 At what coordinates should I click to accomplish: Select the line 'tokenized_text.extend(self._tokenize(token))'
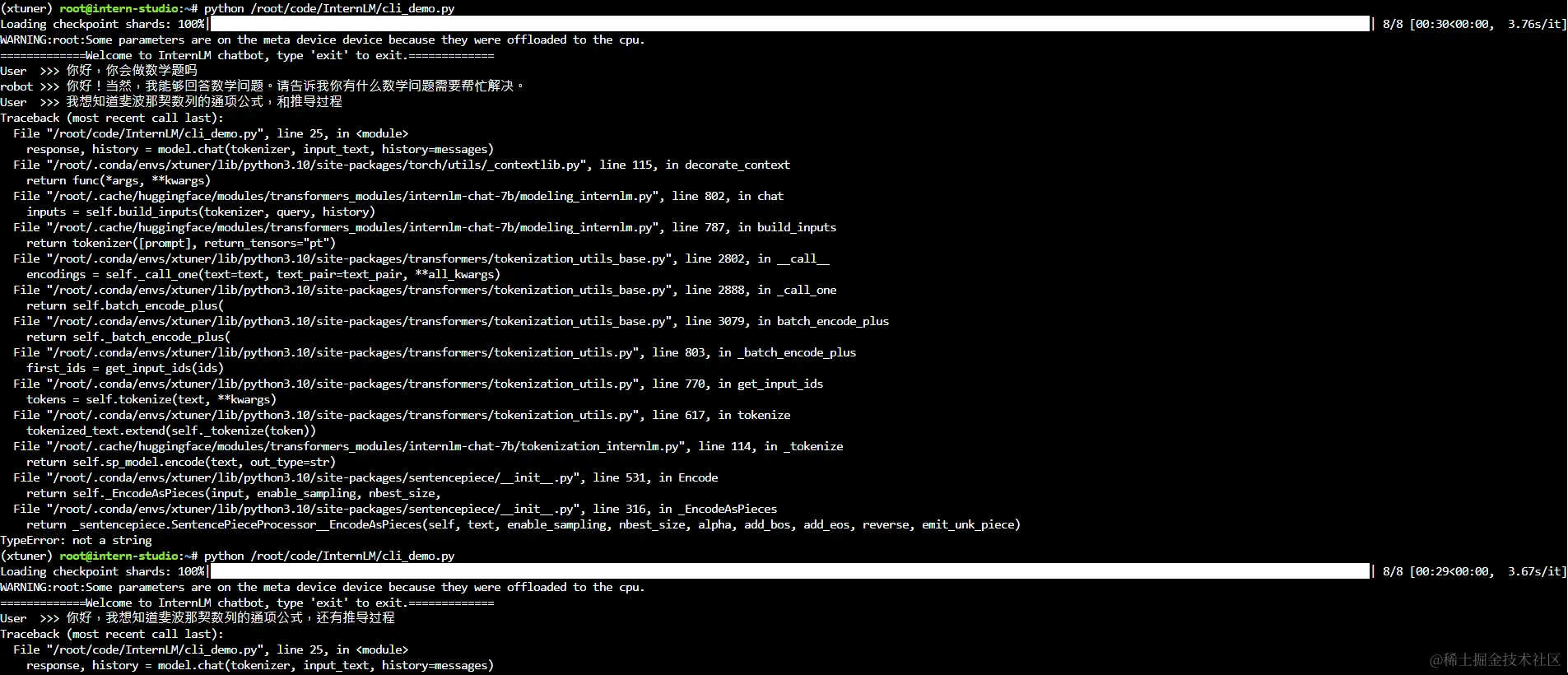pos(171,431)
